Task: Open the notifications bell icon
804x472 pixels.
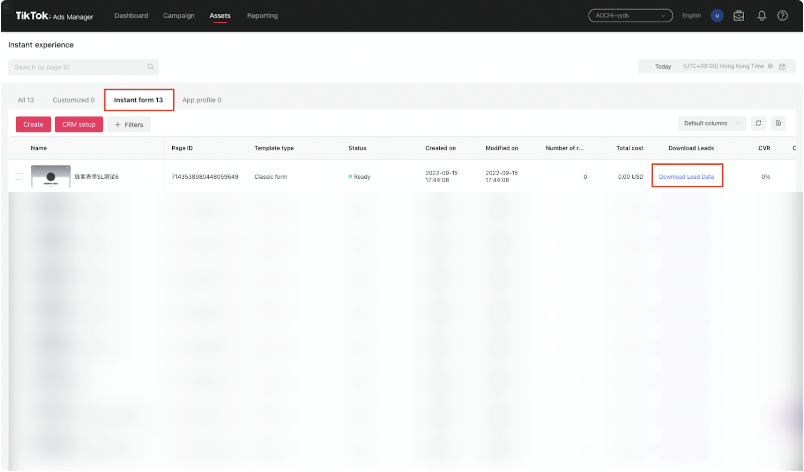Action: tap(762, 16)
